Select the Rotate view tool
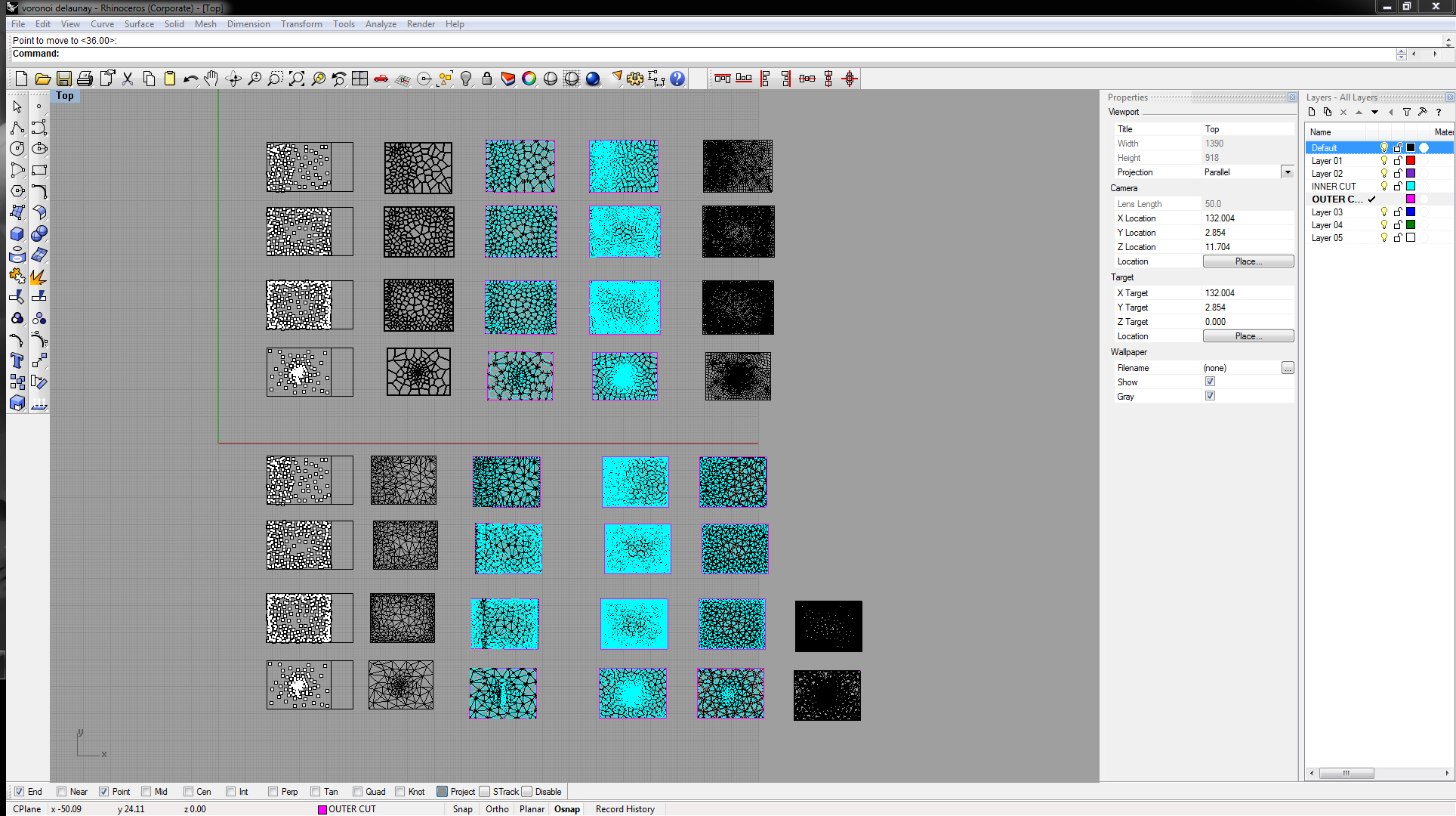This screenshot has width=1456, height=816. pyautogui.click(x=233, y=79)
